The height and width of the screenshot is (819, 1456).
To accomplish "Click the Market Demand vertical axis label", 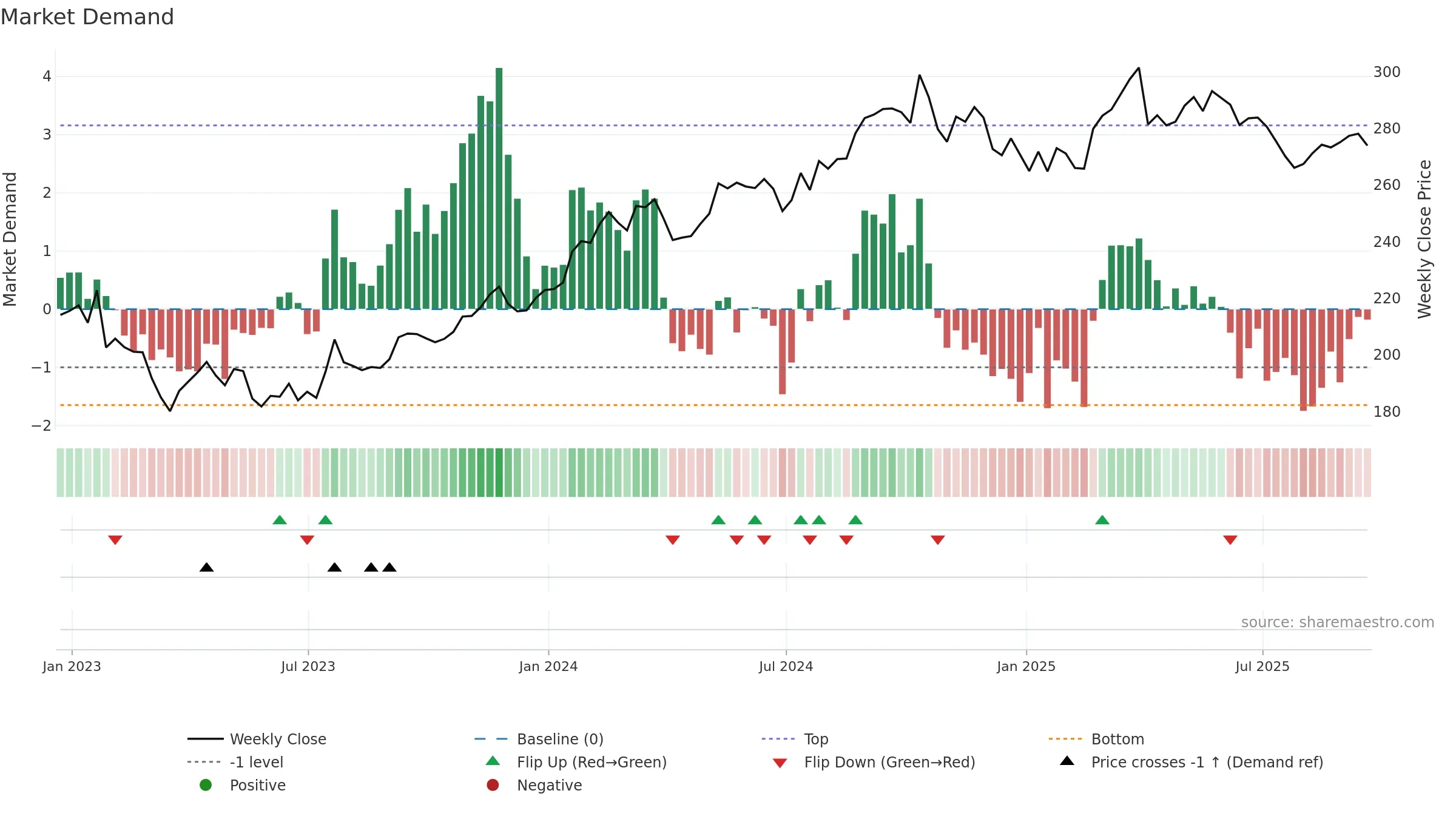I will click(x=10, y=239).
